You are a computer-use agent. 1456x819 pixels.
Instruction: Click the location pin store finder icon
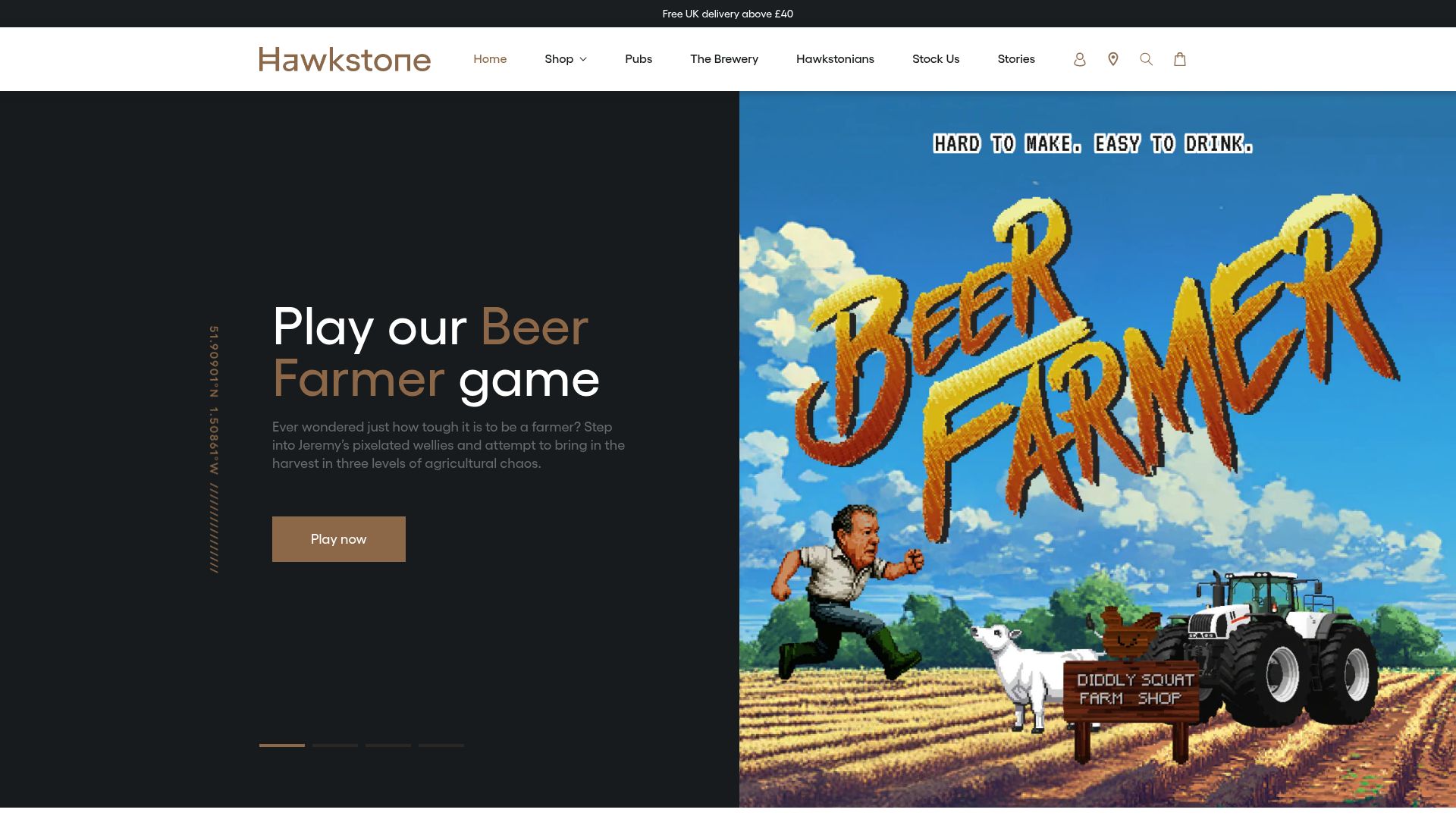pos(1113,59)
